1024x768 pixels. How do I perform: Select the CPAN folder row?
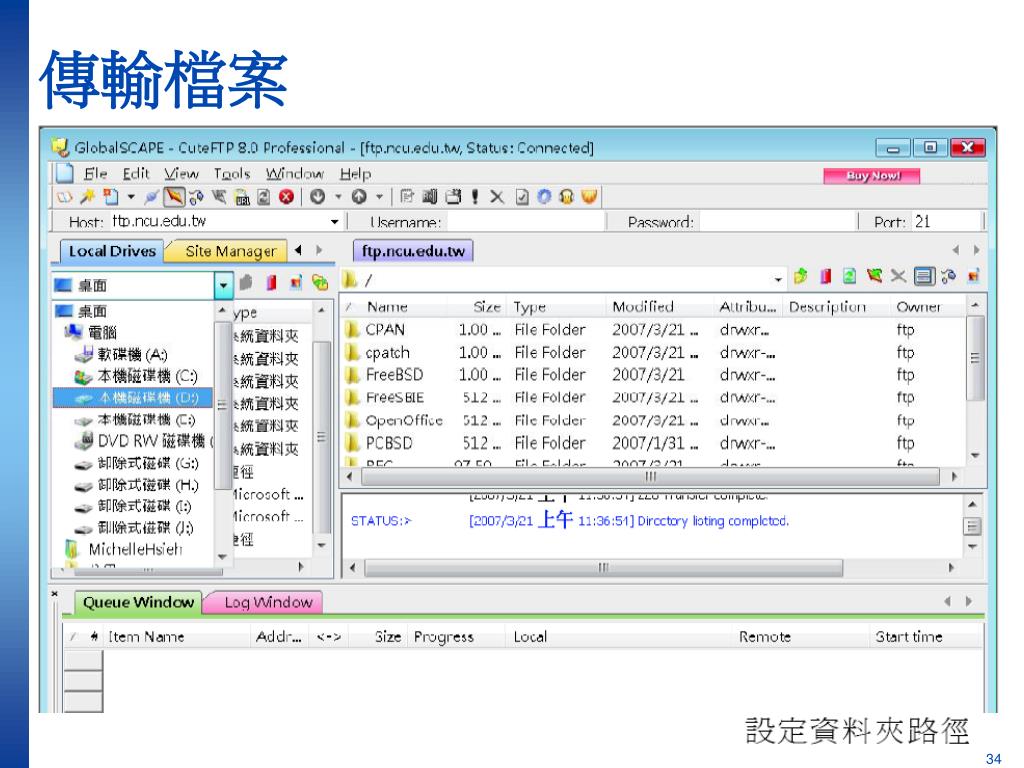[653, 330]
